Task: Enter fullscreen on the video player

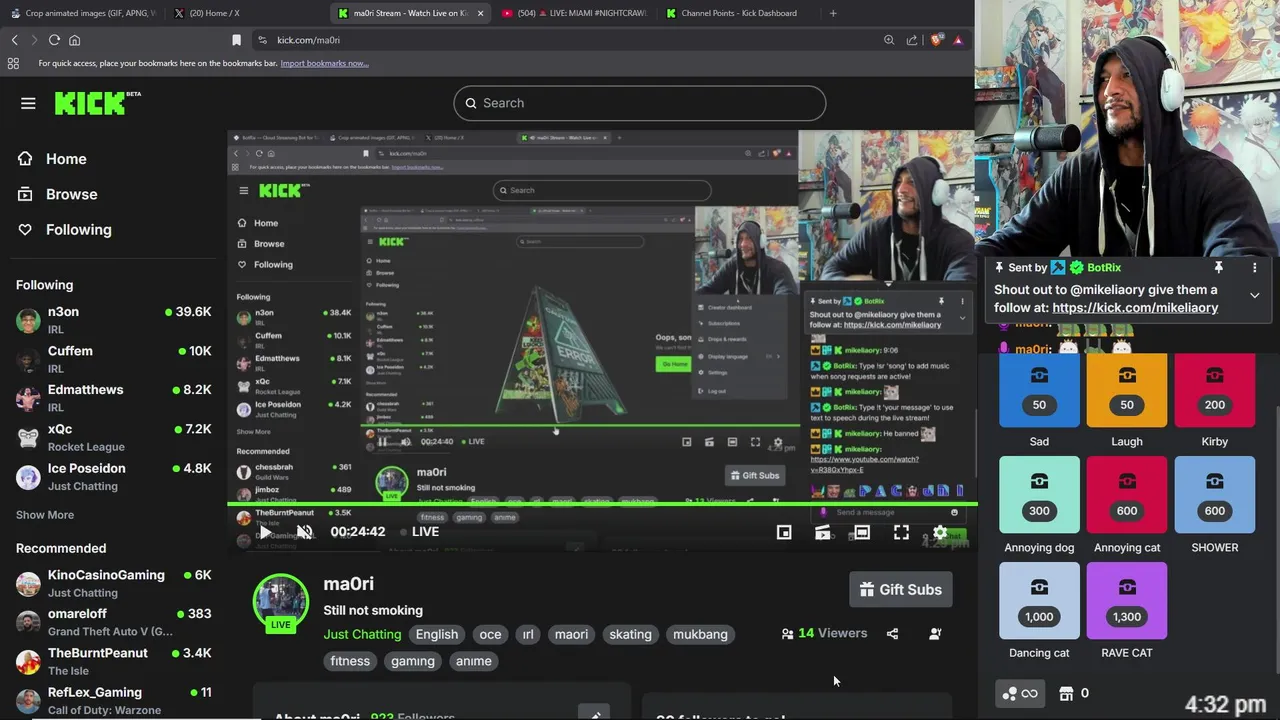Action: tap(901, 532)
